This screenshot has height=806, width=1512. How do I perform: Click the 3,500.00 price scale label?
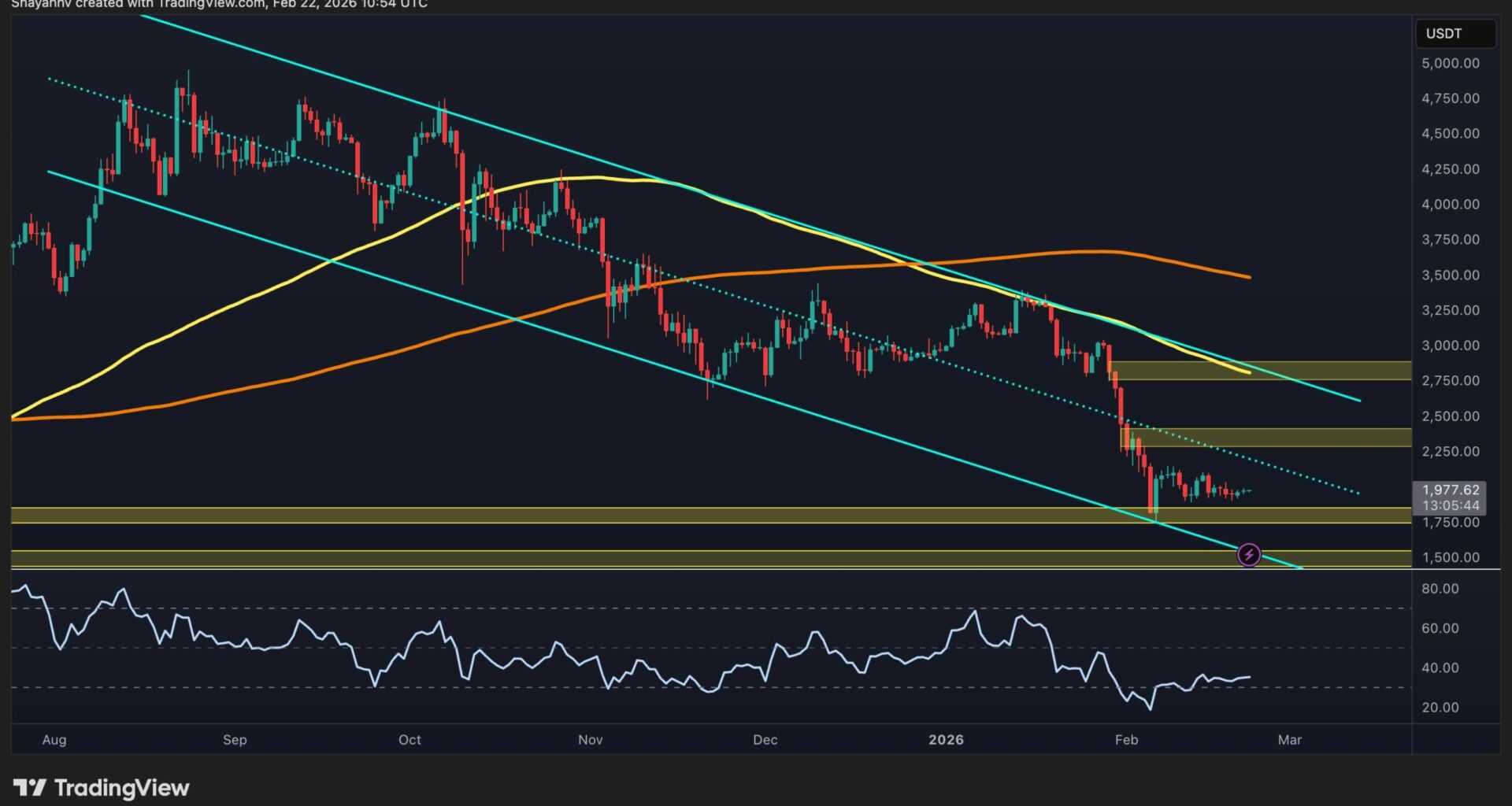(1450, 275)
